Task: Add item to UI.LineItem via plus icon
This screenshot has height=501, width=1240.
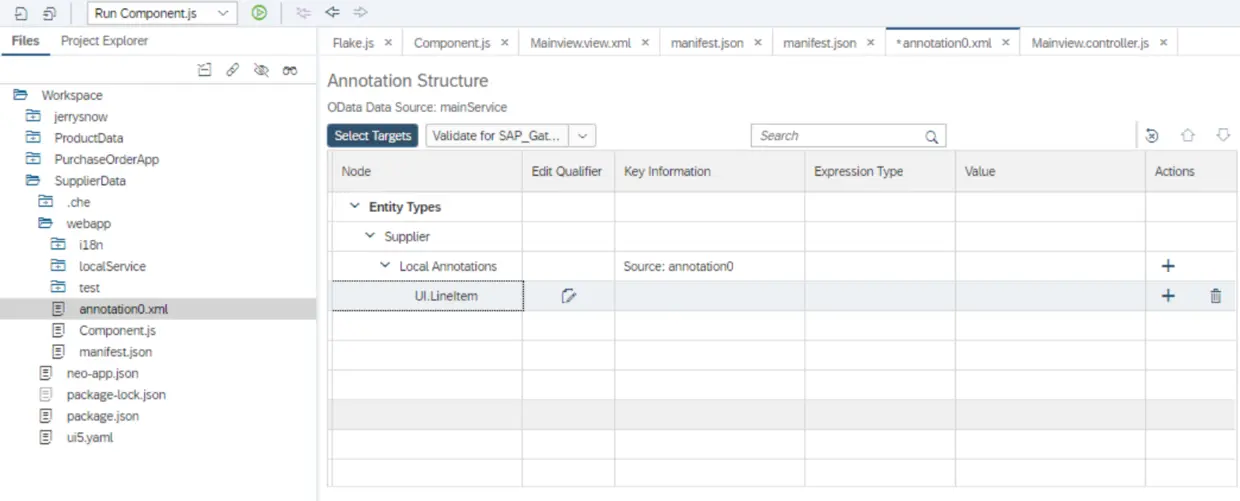Action: pyautogui.click(x=1167, y=296)
